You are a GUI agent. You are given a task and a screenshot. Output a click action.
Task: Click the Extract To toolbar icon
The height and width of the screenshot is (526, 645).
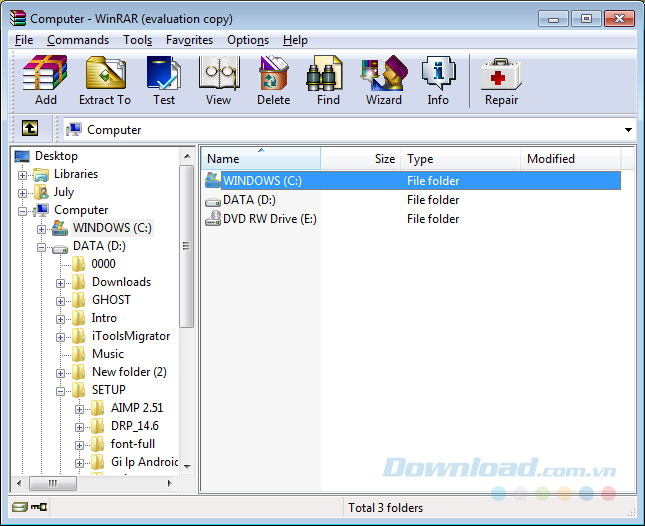(105, 80)
